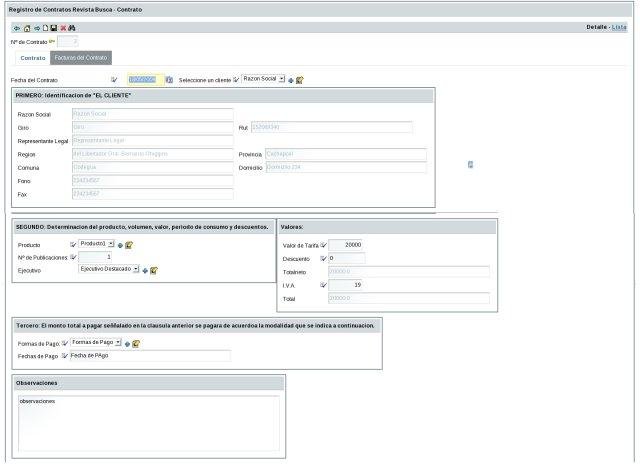
Task: Switch to Facturas del Contrato tab
Action: coord(81,58)
